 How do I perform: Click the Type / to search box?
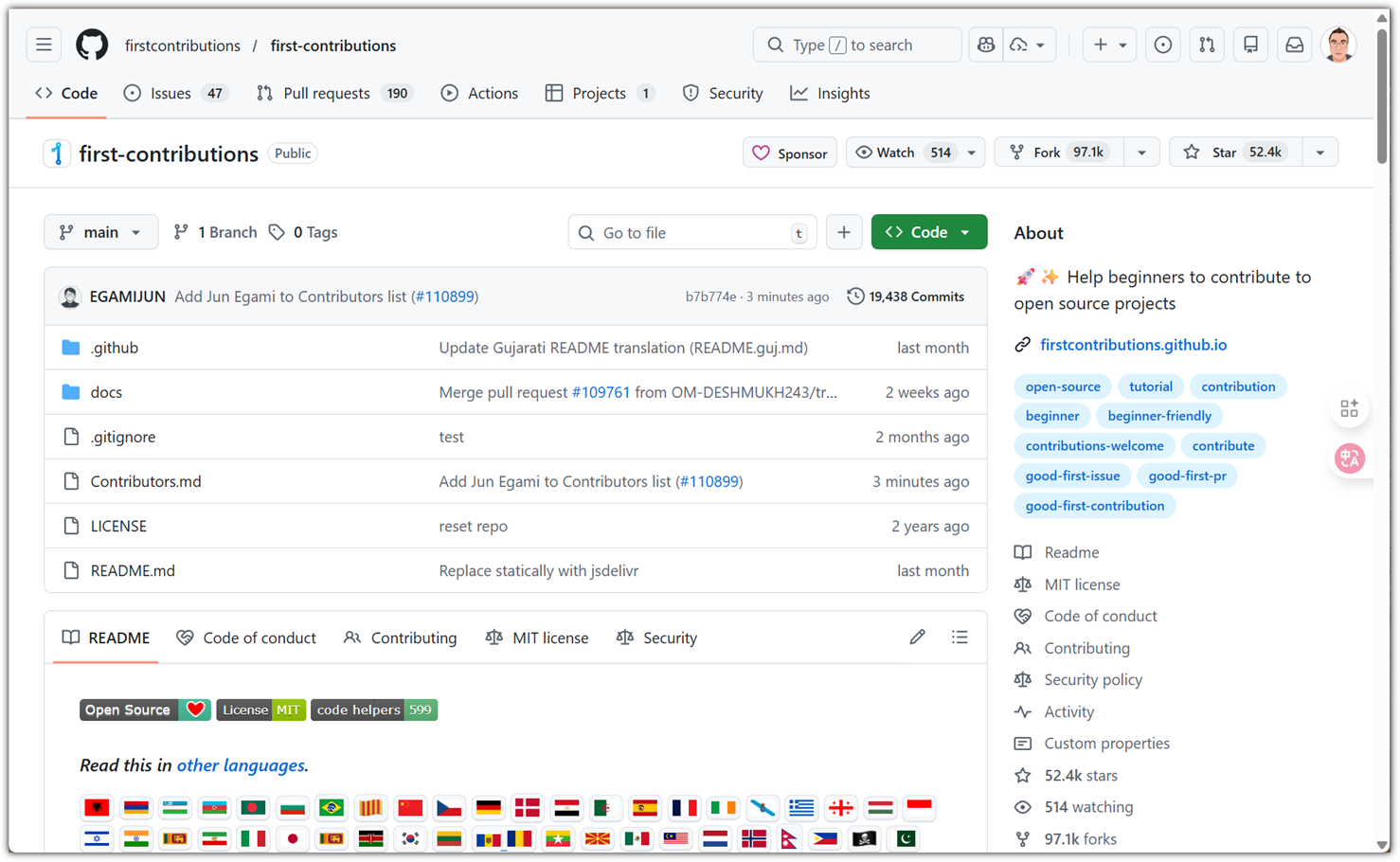(857, 45)
